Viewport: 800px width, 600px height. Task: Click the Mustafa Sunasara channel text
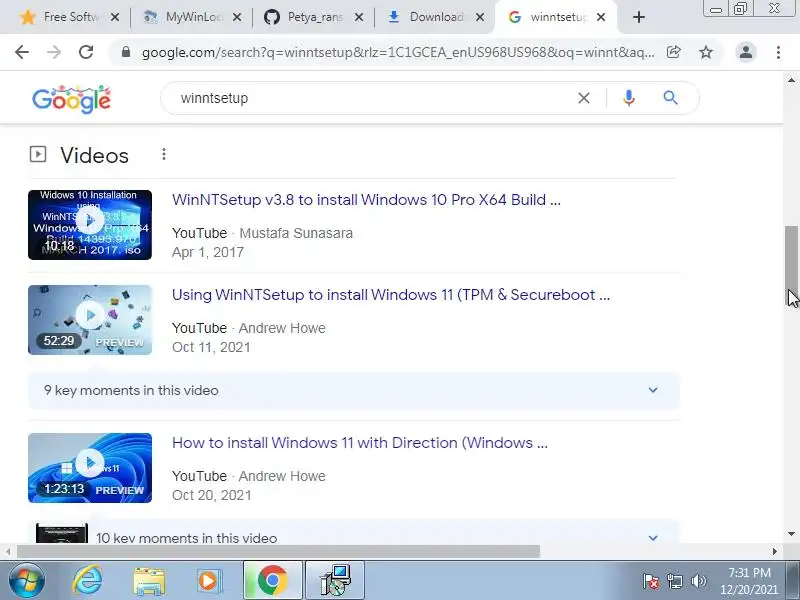pos(296,233)
